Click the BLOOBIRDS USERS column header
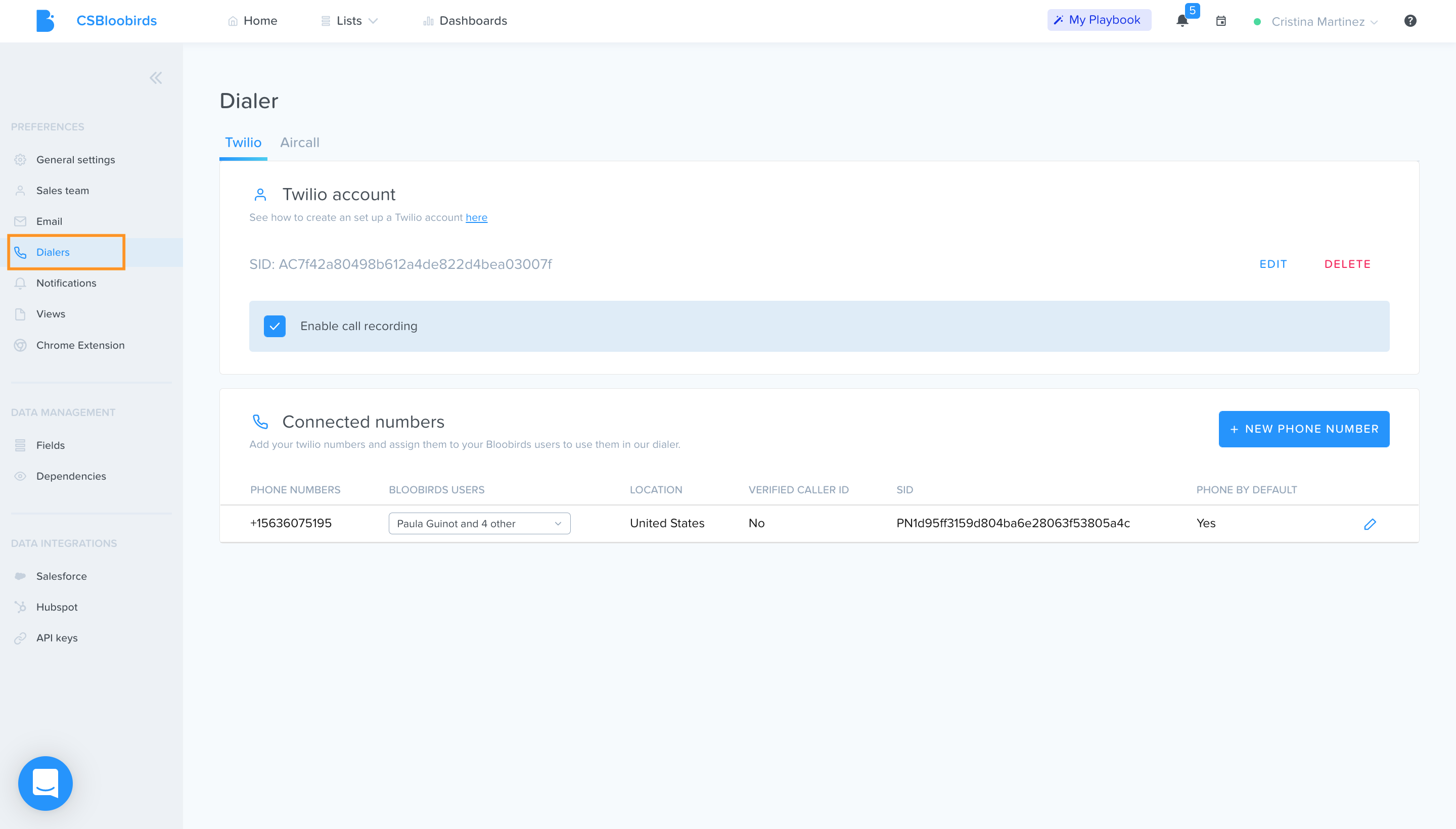This screenshot has height=829, width=1456. [437, 490]
